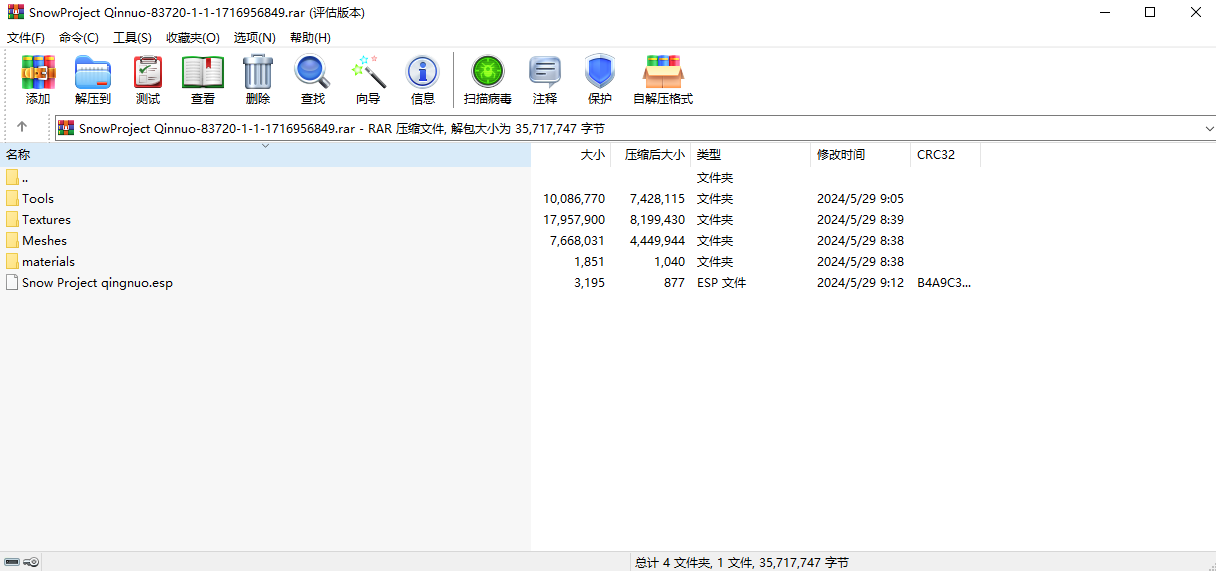
Task: Click the 'ESP 文件' type cell
Action: (x=721, y=282)
